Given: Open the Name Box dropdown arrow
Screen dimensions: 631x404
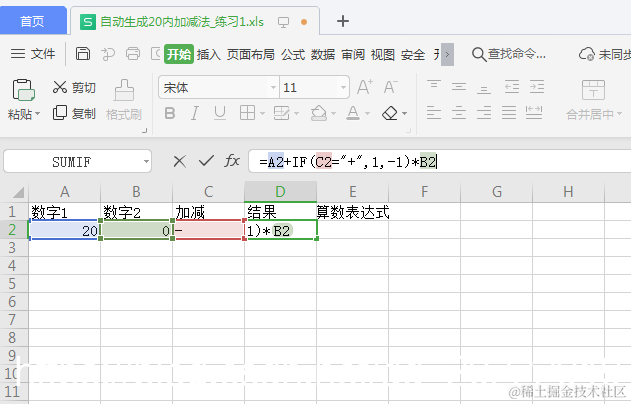Looking at the screenshot, I should click(146, 162).
